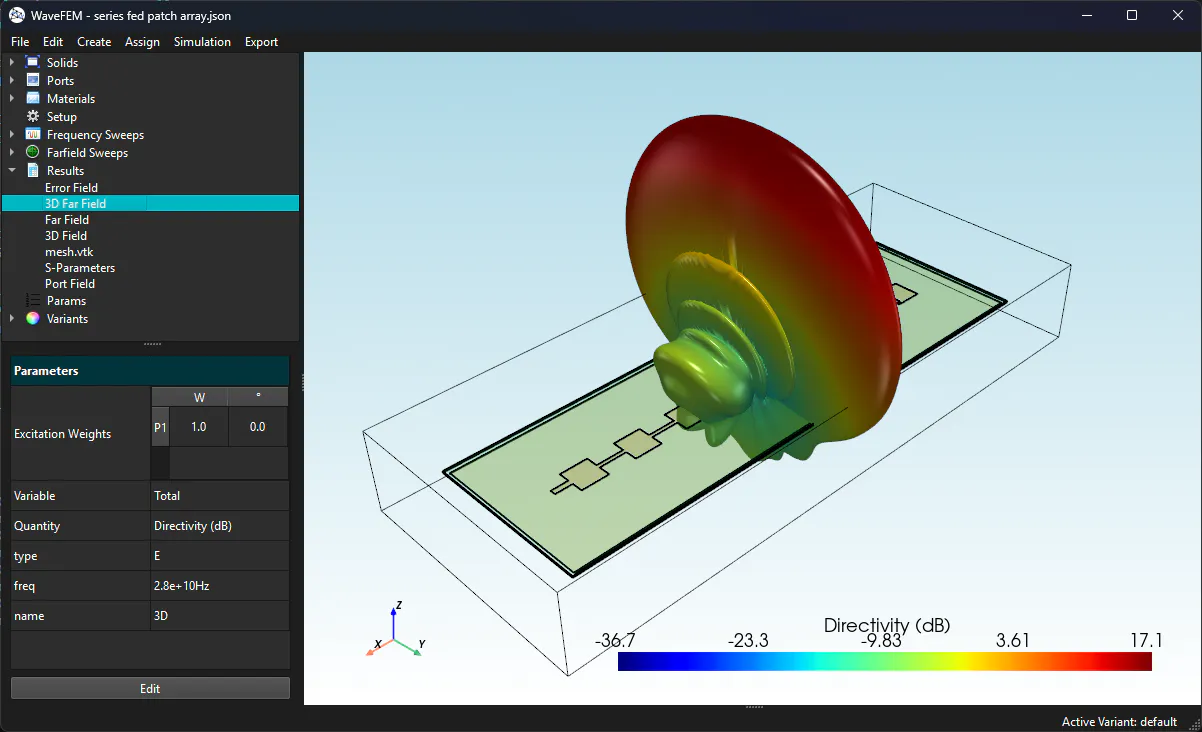Click the Materials tree icon
Viewport: 1202px width, 732px height.
[33, 98]
